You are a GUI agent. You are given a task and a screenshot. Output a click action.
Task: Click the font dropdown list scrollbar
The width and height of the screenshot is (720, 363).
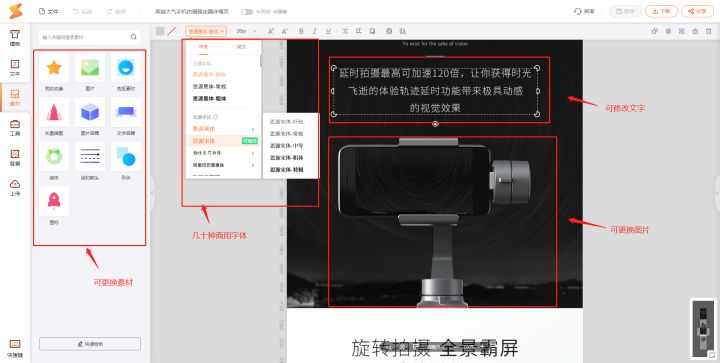click(x=260, y=61)
